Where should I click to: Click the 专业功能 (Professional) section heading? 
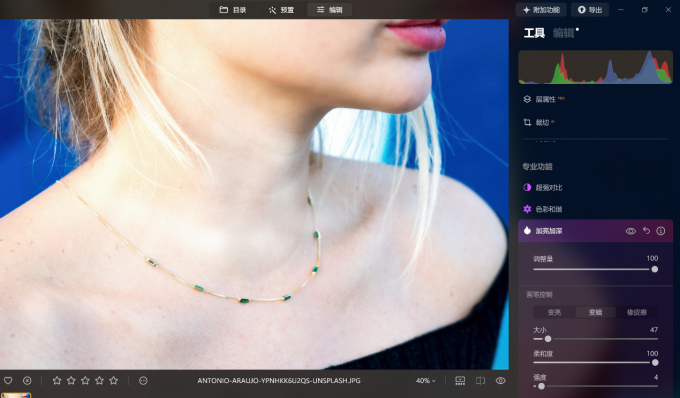(537, 166)
